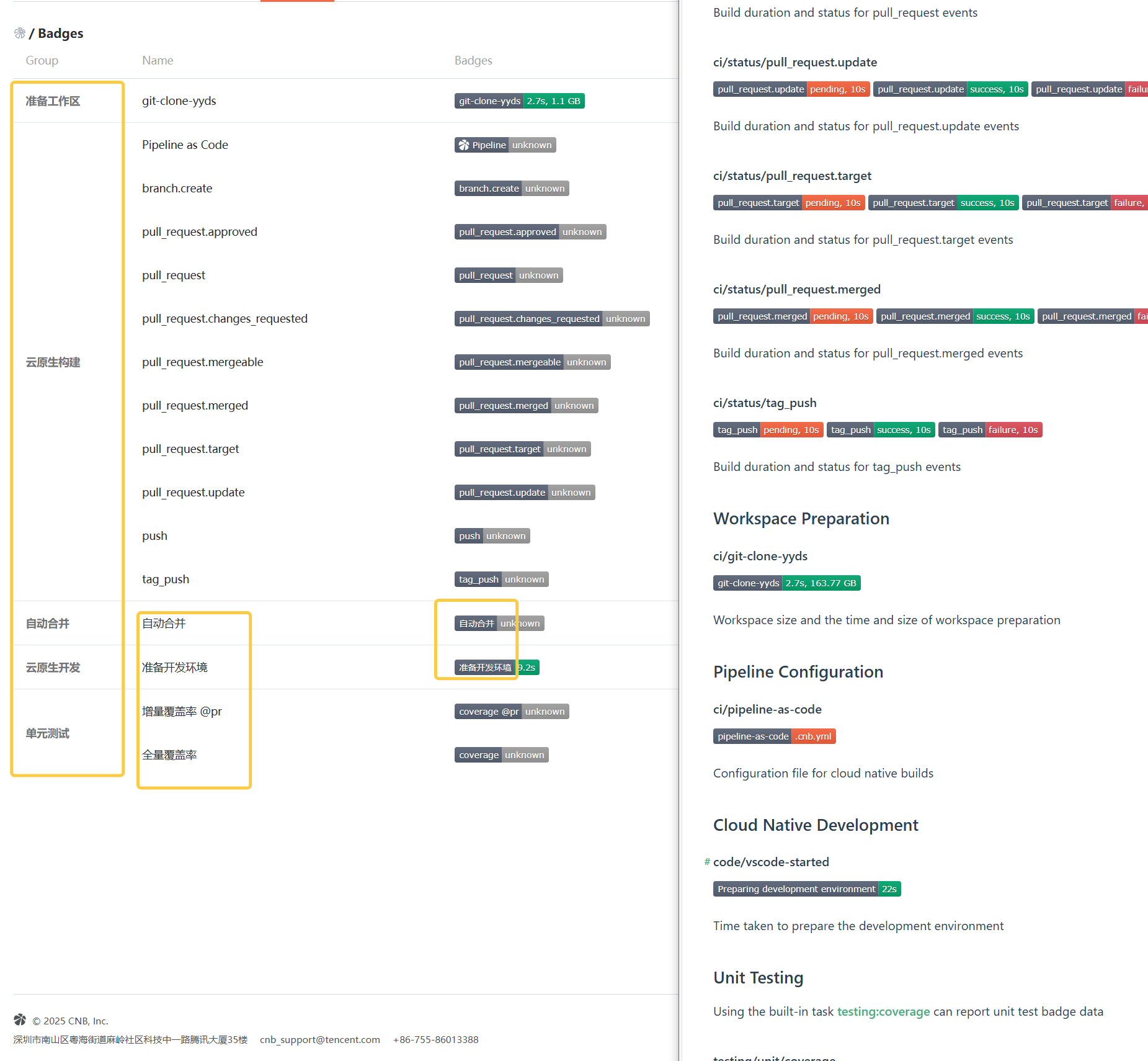Click the cnb_support@tencent.com email link
Viewport: 1148px width, 1061px height.
[319, 1039]
